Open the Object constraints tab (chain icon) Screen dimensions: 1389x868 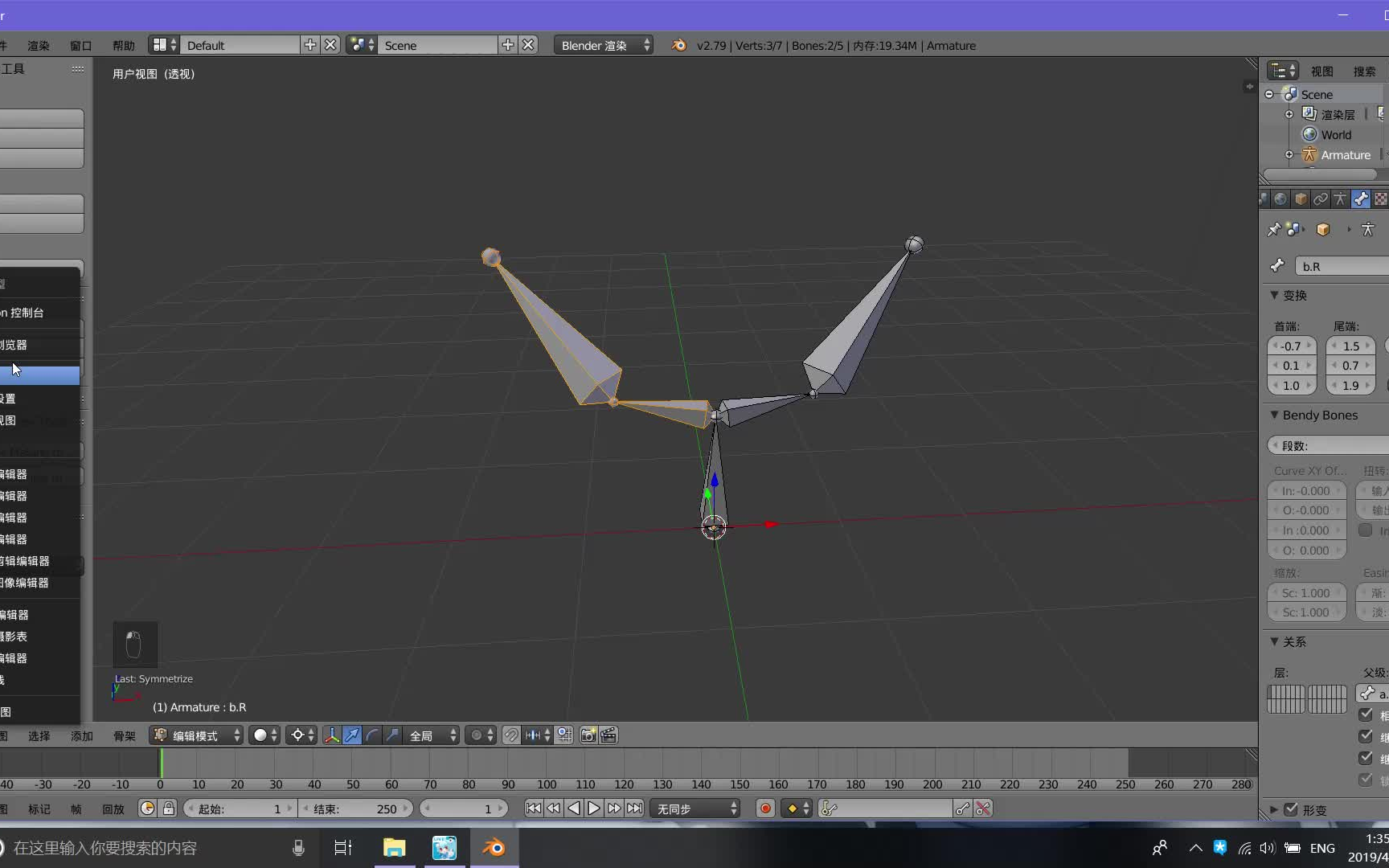coord(1321,199)
